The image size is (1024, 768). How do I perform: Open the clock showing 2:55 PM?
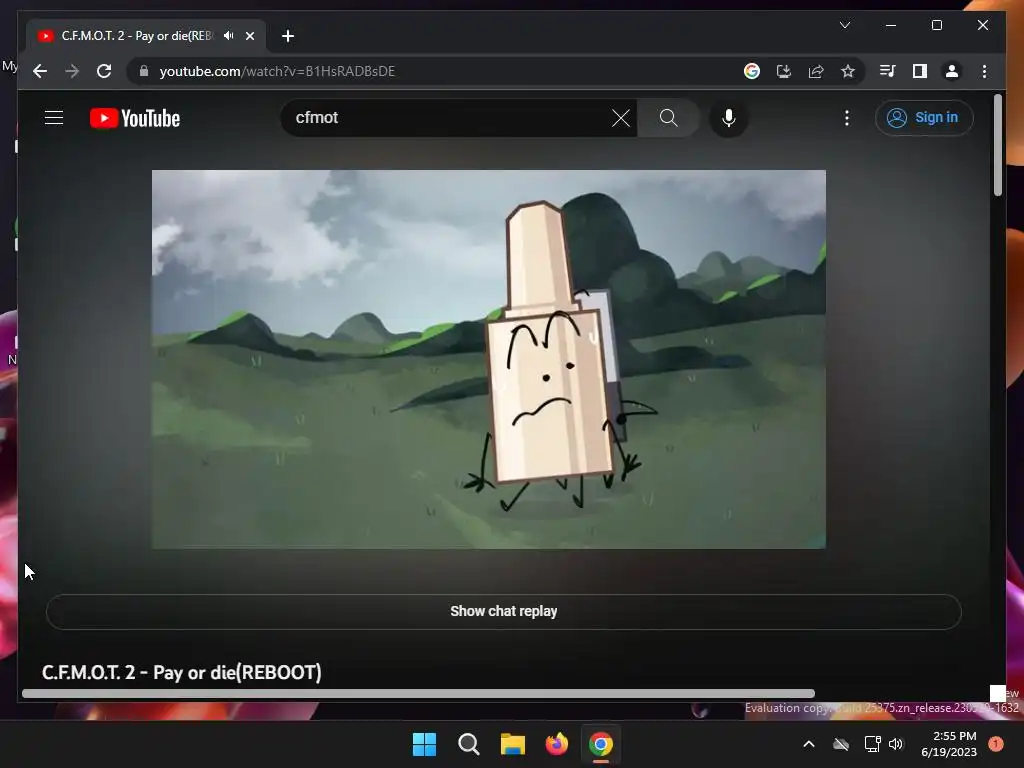(949, 744)
